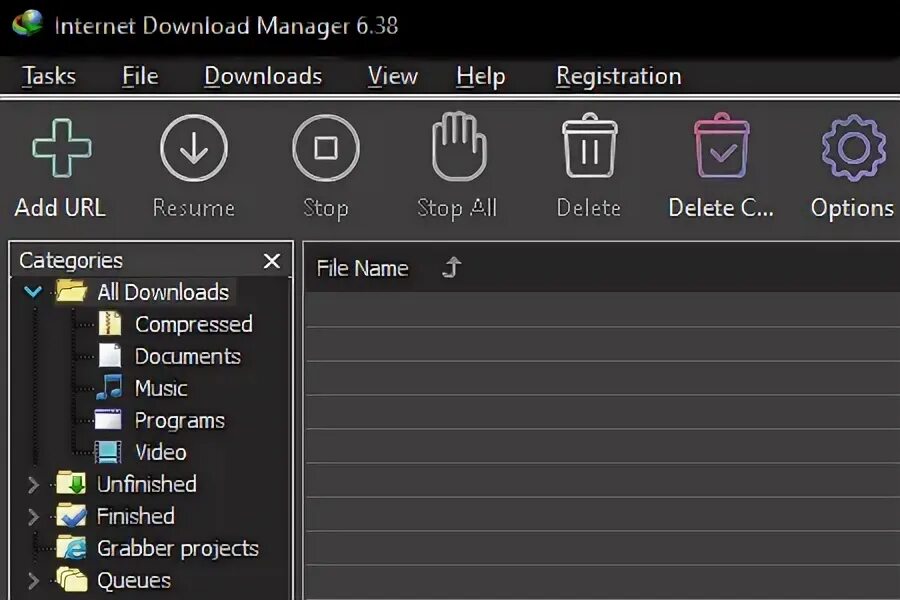
Task: Select the Video category label
Action: (x=161, y=452)
